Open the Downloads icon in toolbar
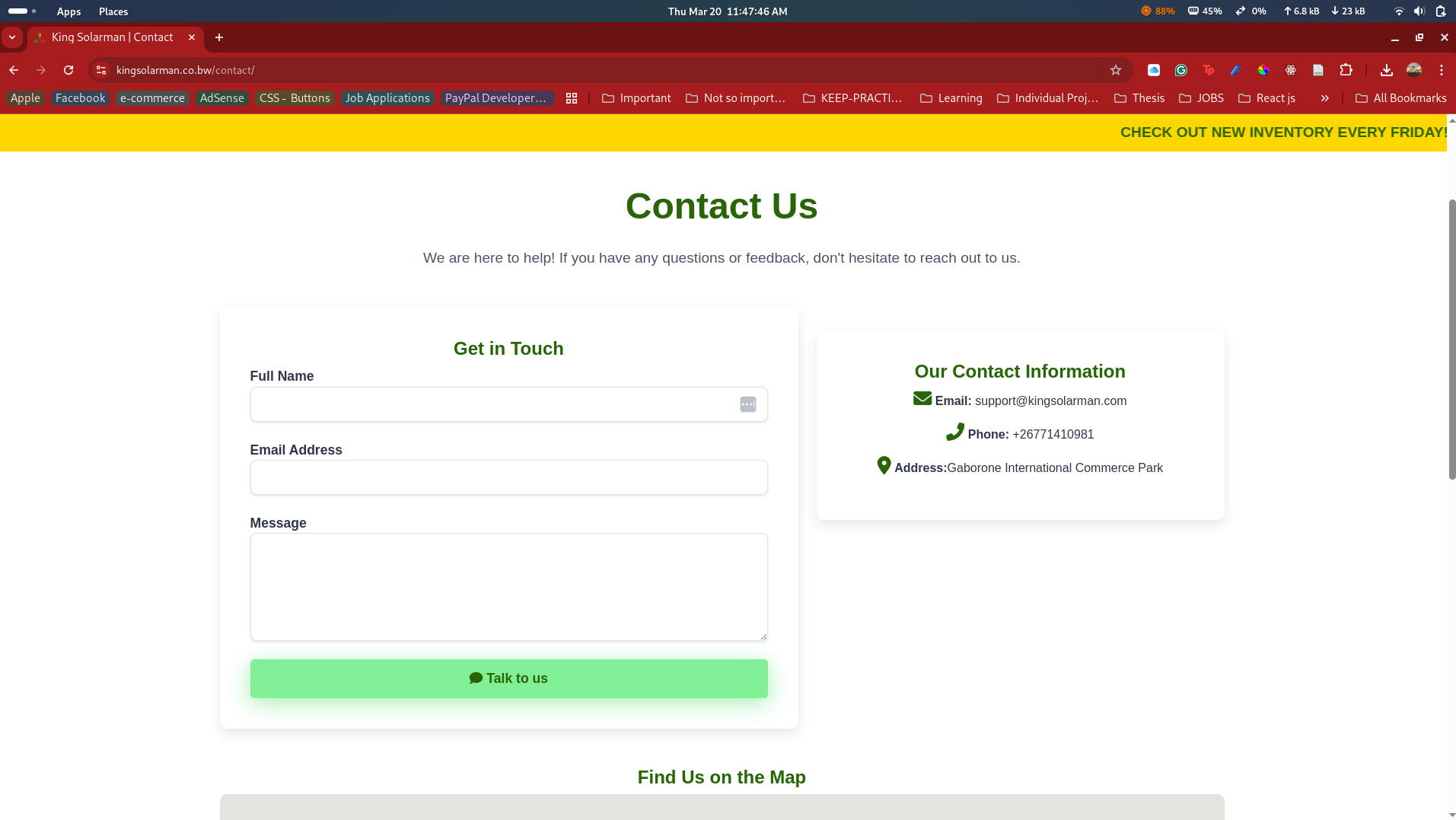 pyautogui.click(x=1386, y=70)
